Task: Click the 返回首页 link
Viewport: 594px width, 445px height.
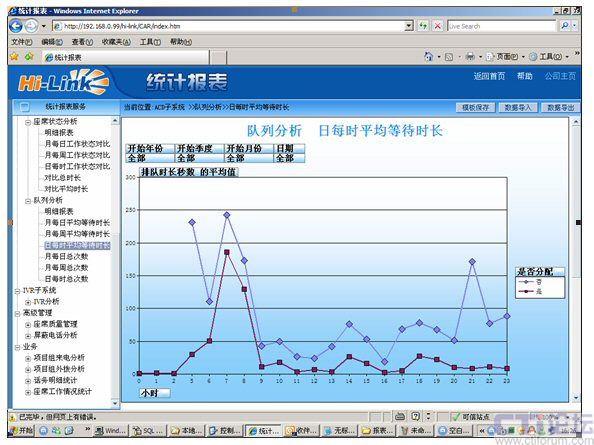Action: click(489, 76)
